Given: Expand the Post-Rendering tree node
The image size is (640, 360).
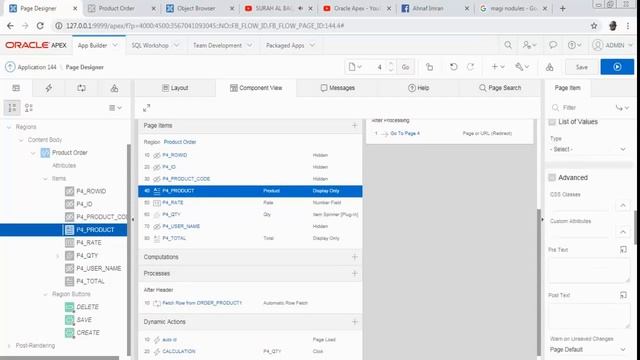Looking at the screenshot, I should (9, 346).
